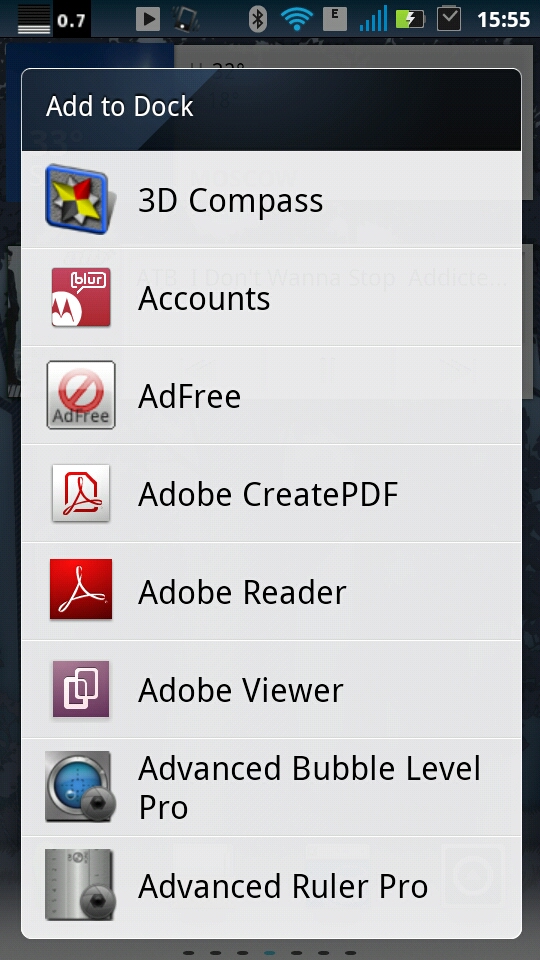This screenshot has width=540, height=960.
Task: Select the purple Adobe Viewer icon
Action: [x=80, y=689]
